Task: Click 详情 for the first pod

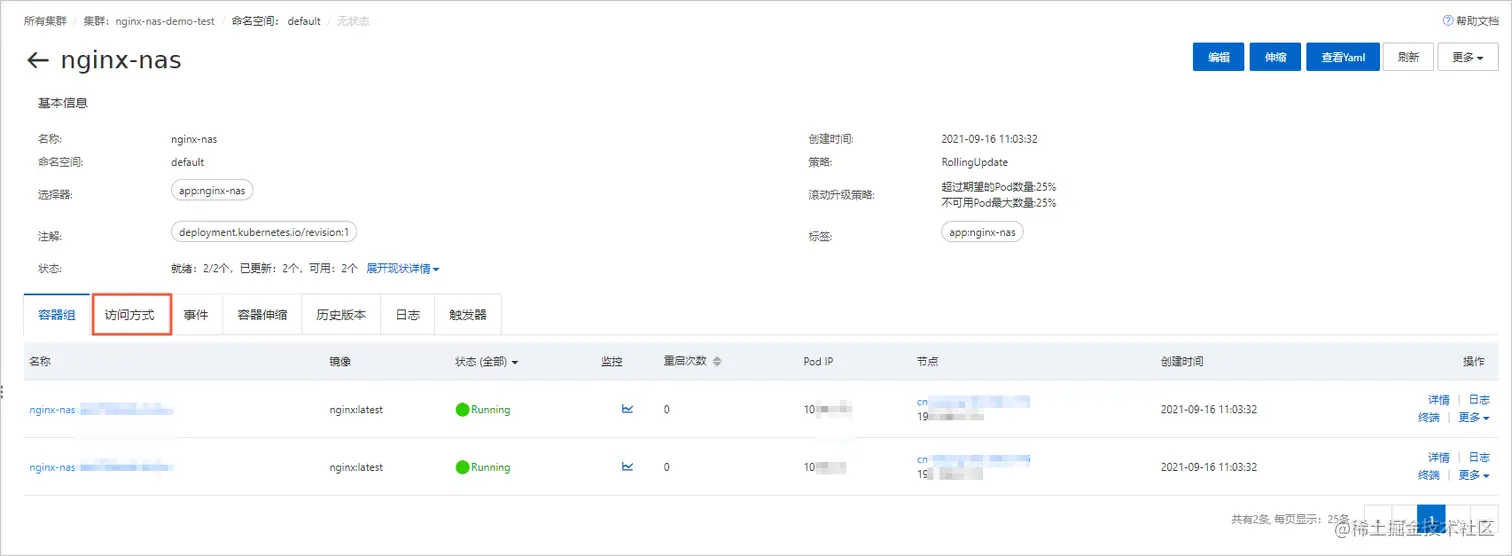Action: 1438,400
